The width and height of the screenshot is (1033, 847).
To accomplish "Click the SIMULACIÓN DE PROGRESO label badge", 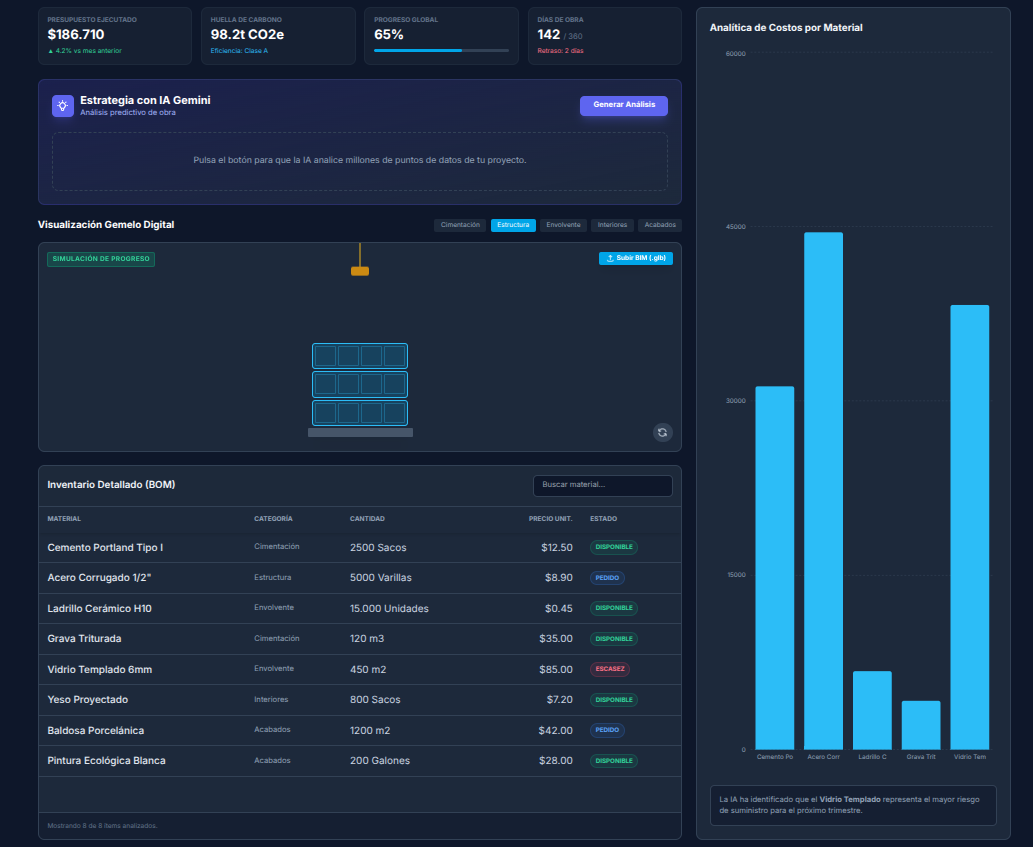I will 101,259.
